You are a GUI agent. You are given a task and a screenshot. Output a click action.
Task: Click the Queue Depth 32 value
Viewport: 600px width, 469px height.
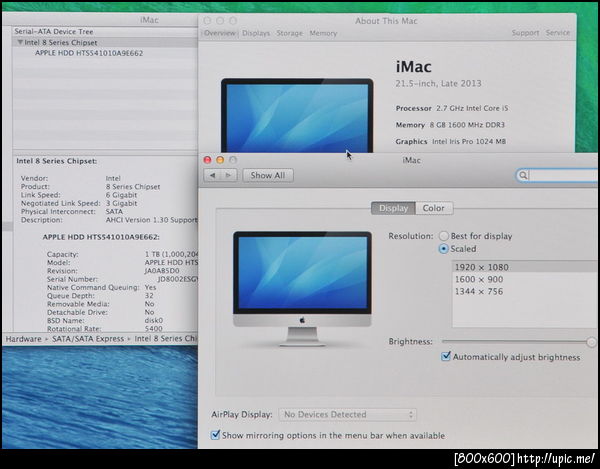(149, 296)
